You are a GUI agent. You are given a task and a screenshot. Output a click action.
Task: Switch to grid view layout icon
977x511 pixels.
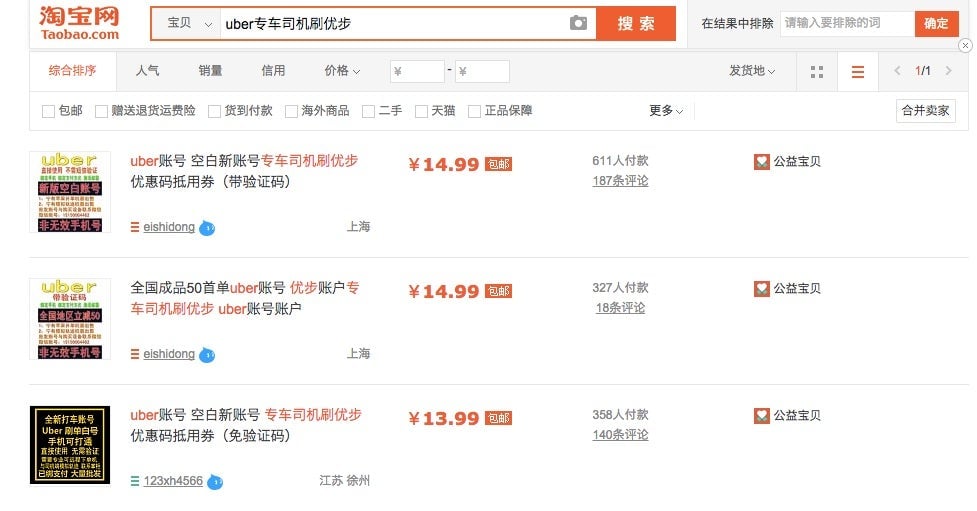(817, 72)
